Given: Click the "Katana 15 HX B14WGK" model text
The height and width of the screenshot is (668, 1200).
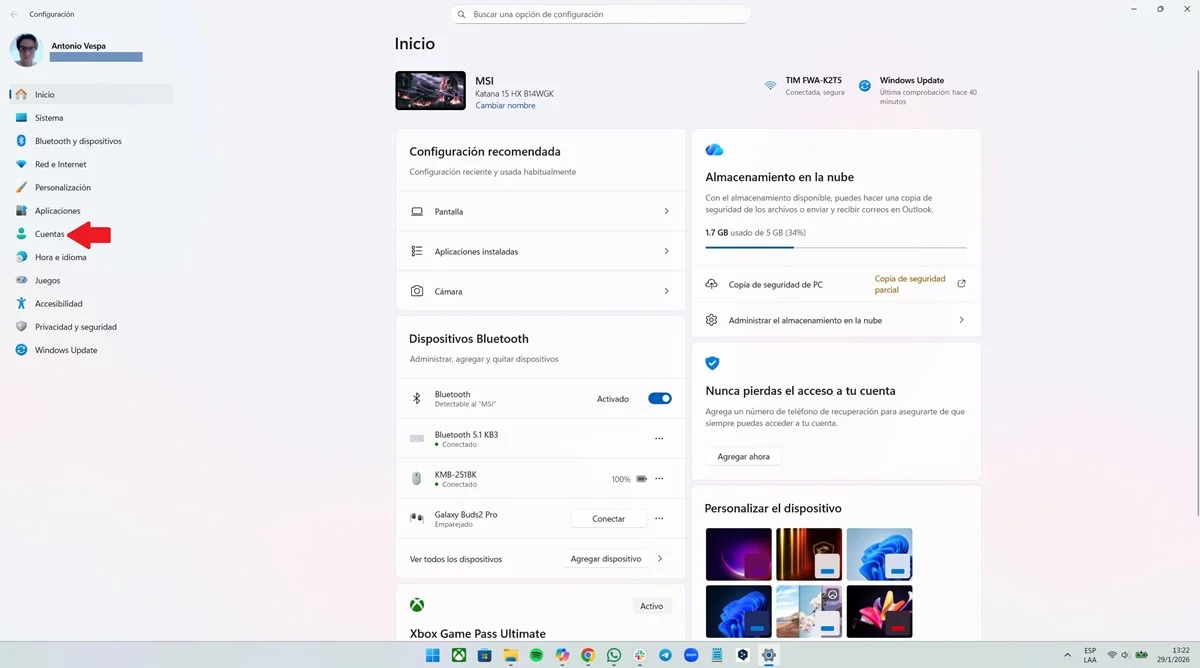Looking at the screenshot, I should tap(514, 94).
